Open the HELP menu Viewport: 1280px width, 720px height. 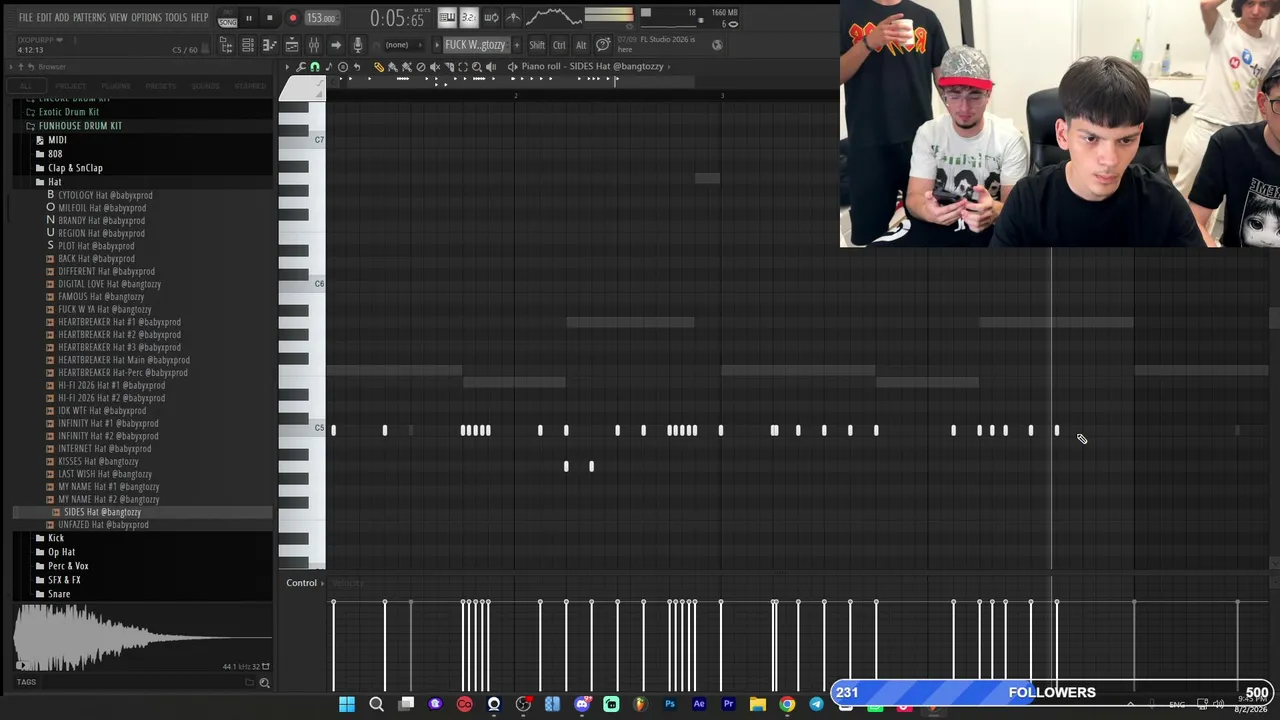pyautogui.click(x=200, y=18)
